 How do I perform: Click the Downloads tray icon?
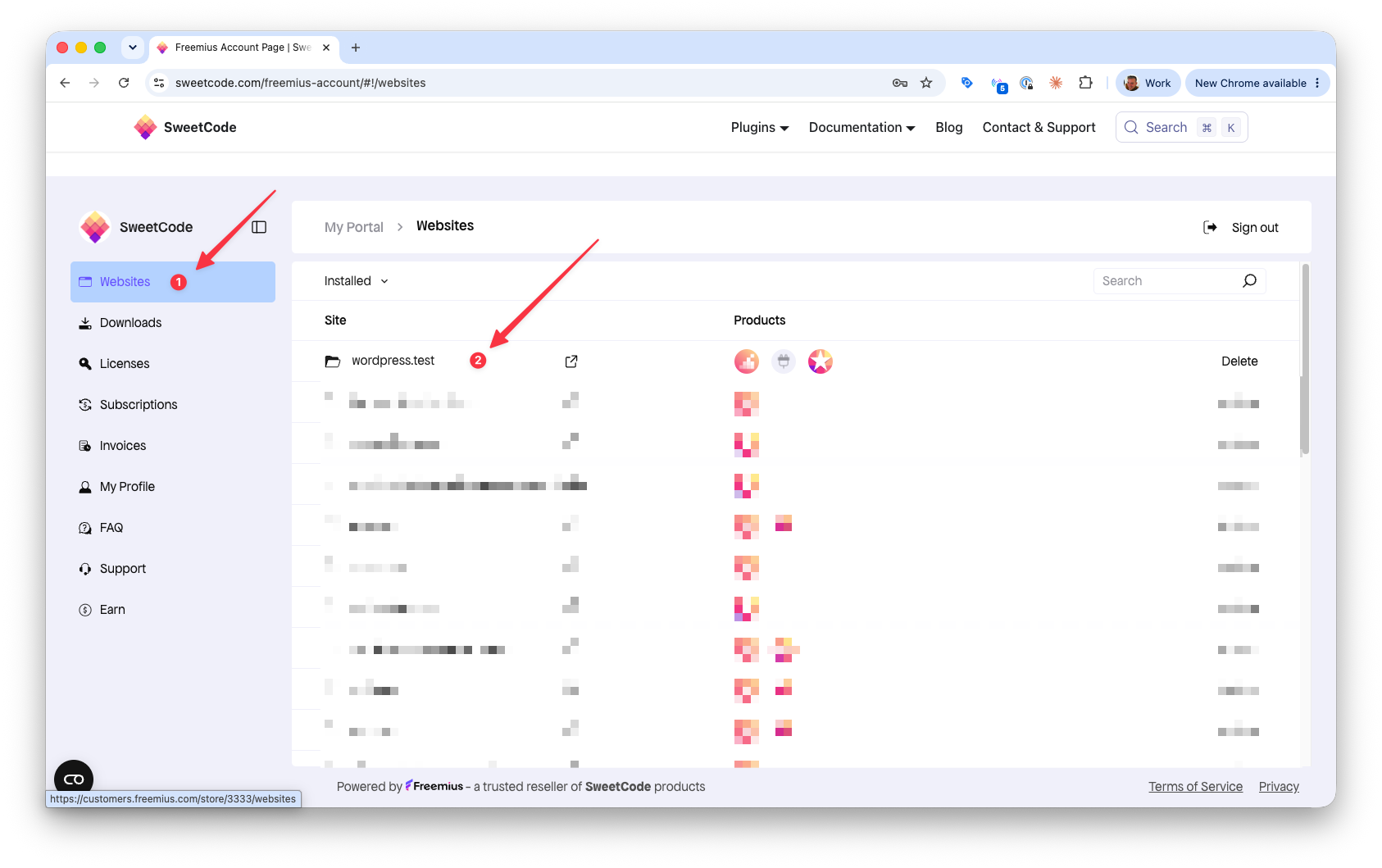tap(85, 323)
